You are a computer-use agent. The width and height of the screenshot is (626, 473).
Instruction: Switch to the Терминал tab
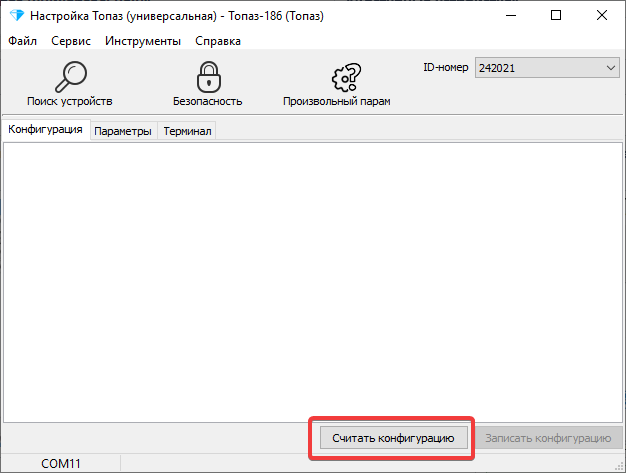(x=187, y=131)
